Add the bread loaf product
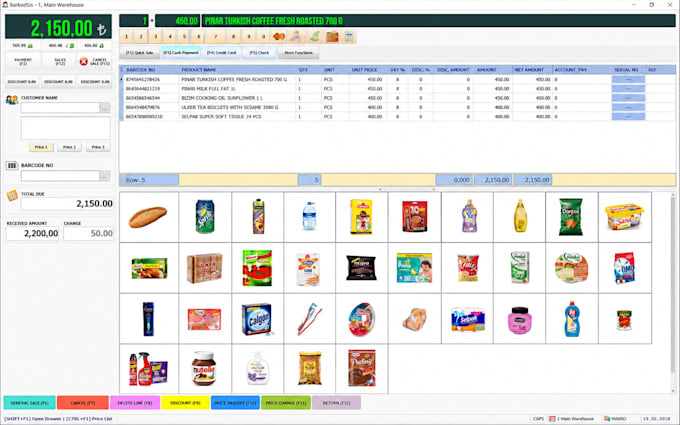Screen dimensions: 680x425 [149, 217]
